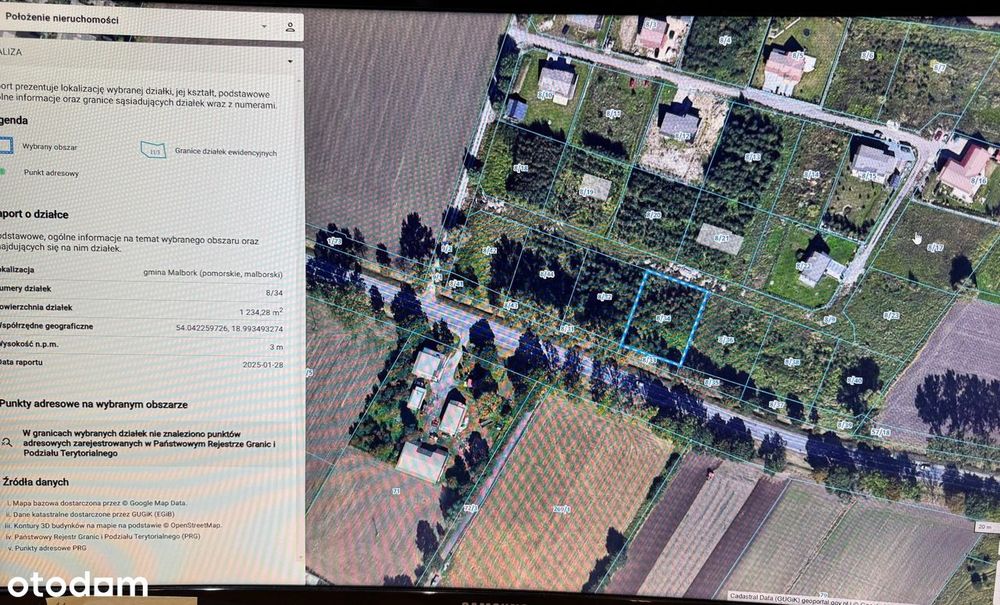Click parcel label 8/23 on map
The image size is (1000, 605).
pos(892,315)
